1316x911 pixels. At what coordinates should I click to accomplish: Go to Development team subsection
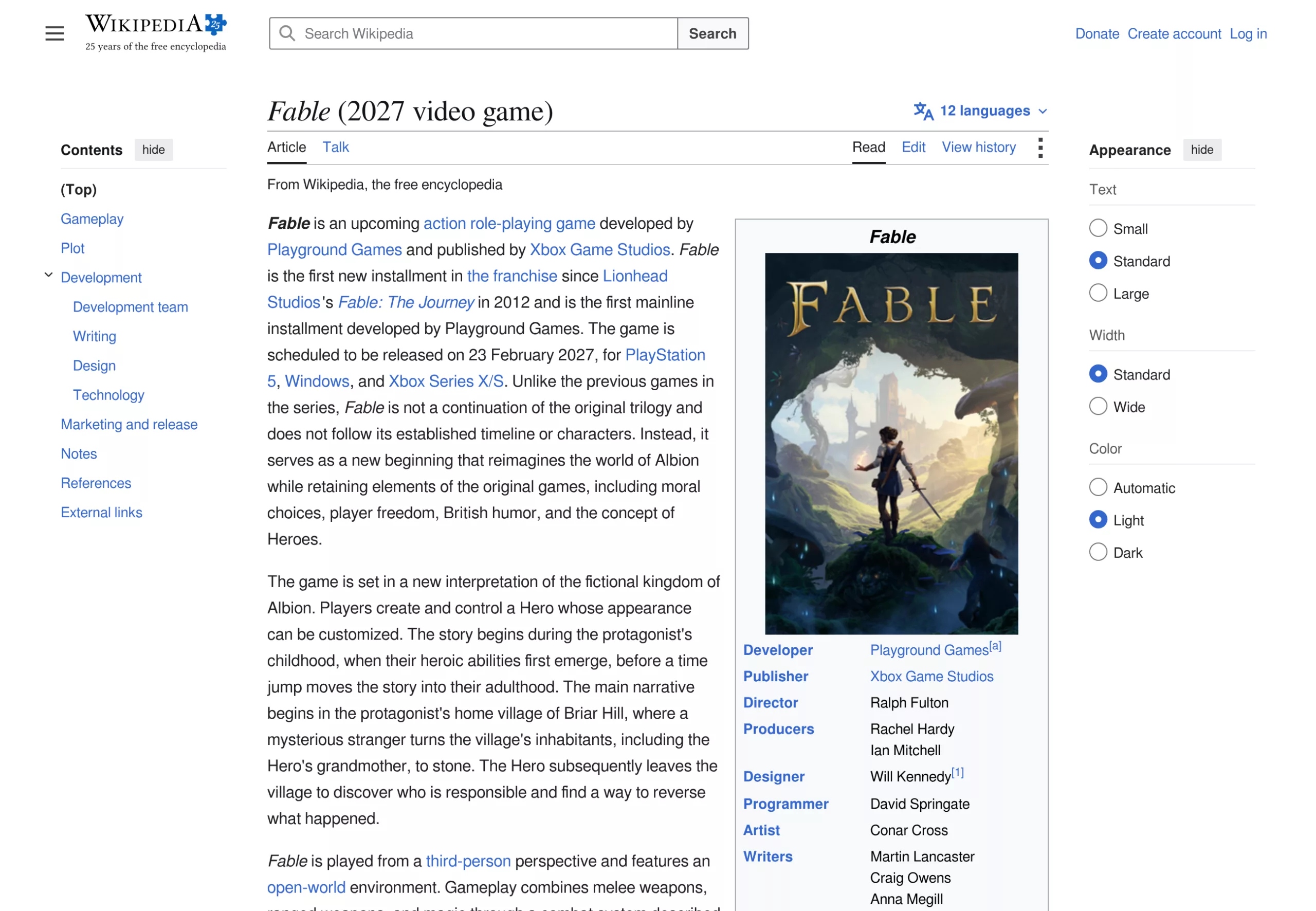click(130, 306)
